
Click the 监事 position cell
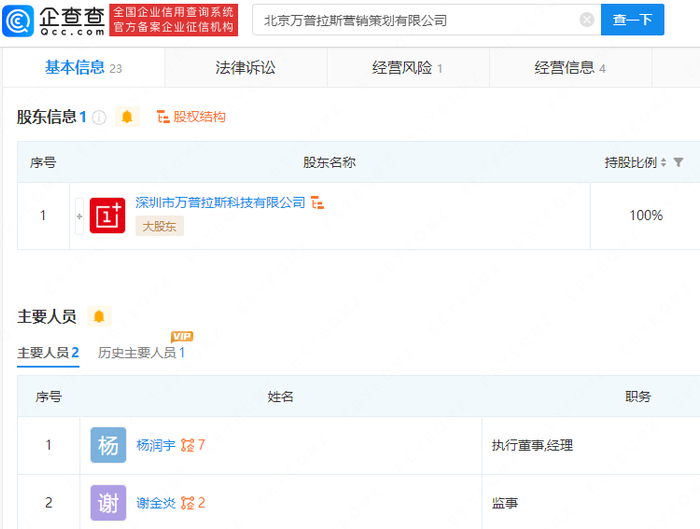tap(591, 503)
